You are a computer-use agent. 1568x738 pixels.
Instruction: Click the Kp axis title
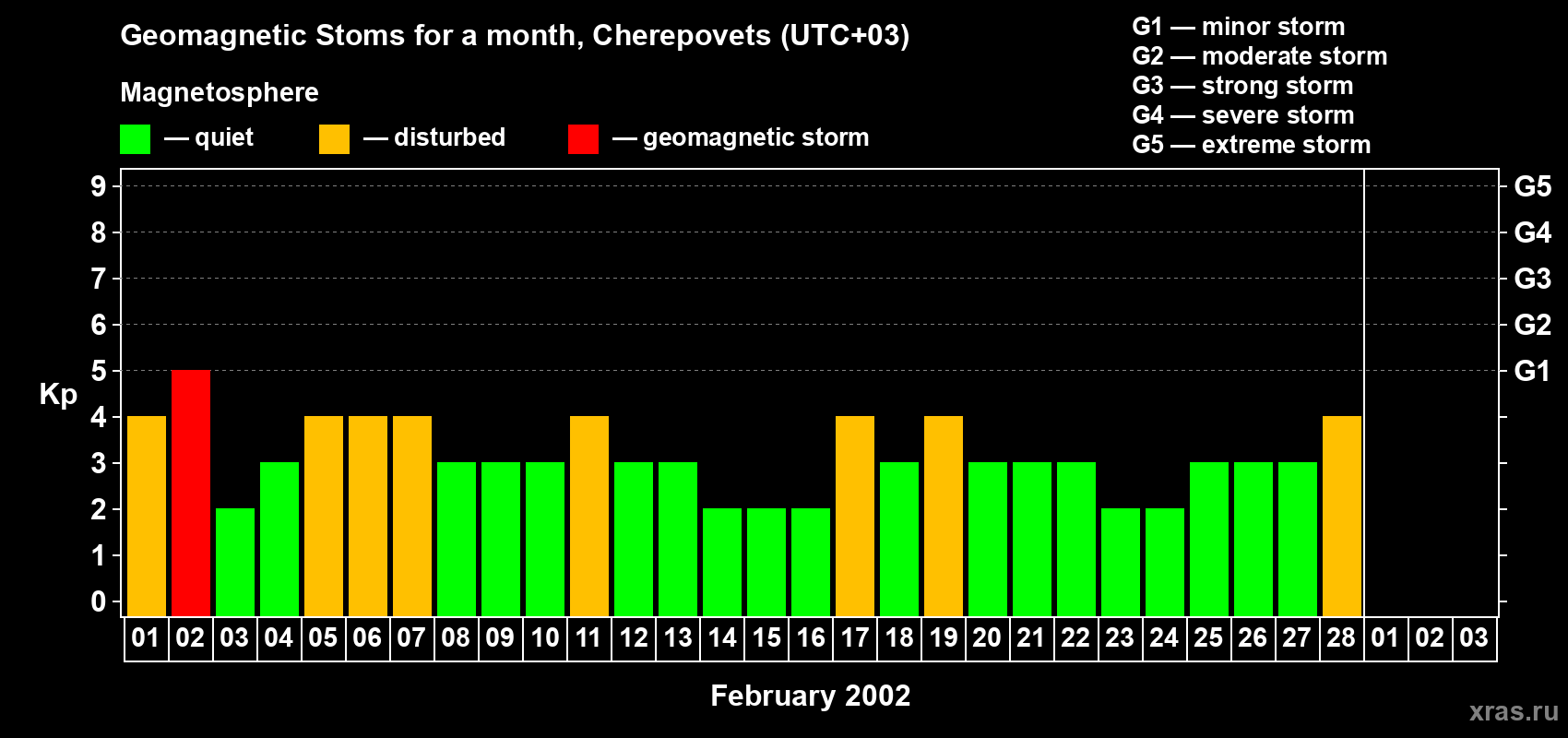(58, 394)
